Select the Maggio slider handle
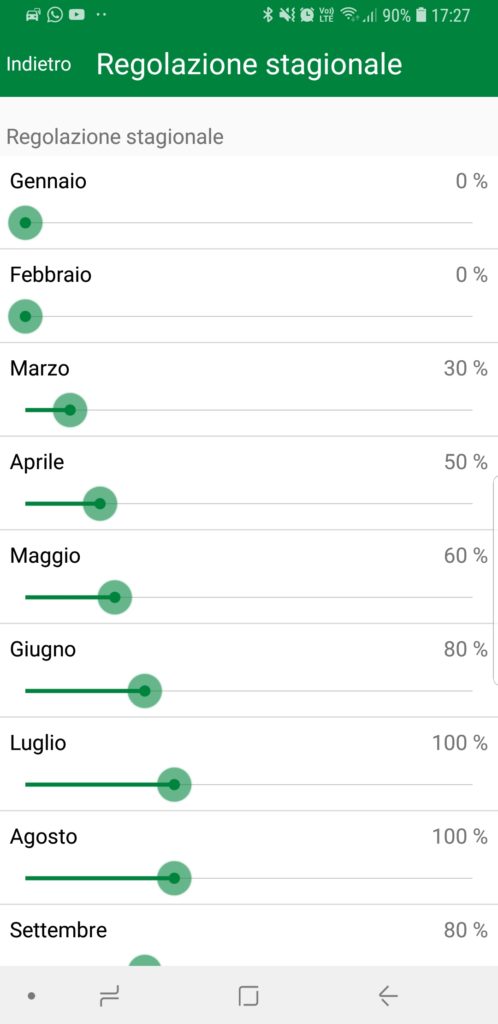 coord(115,598)
